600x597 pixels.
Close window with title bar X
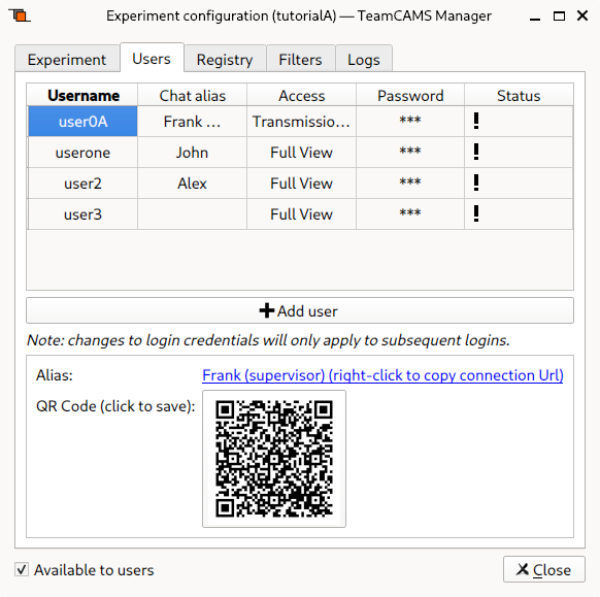click(x=582, y=16)
